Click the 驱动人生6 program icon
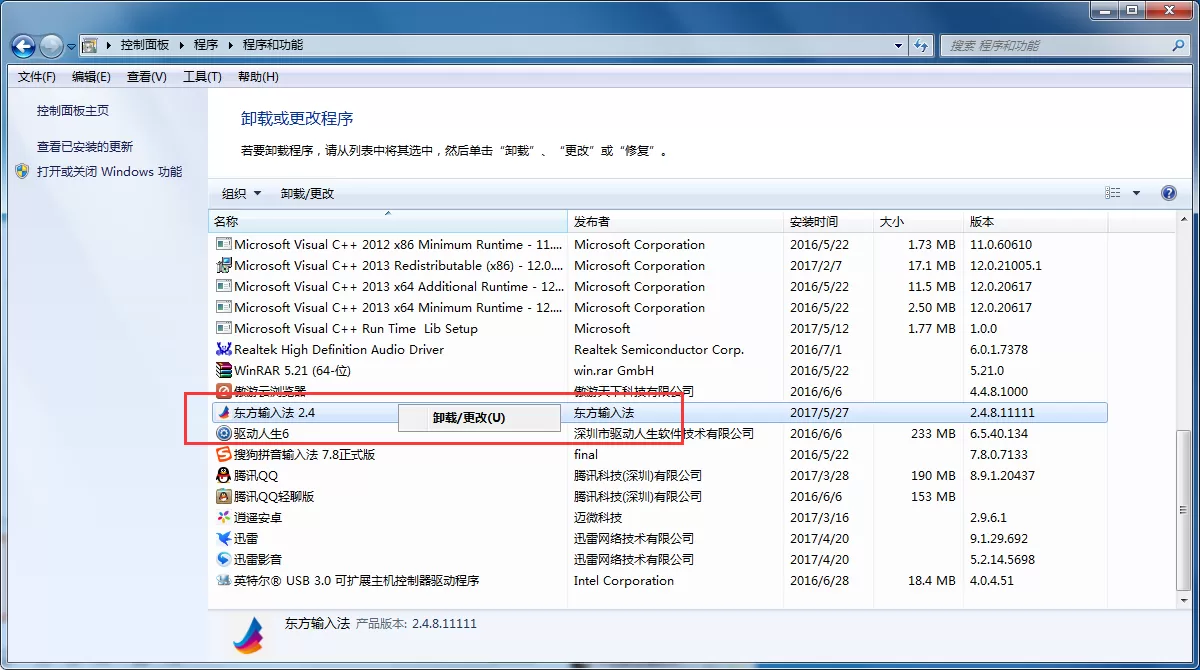 [x=224, y=433]
